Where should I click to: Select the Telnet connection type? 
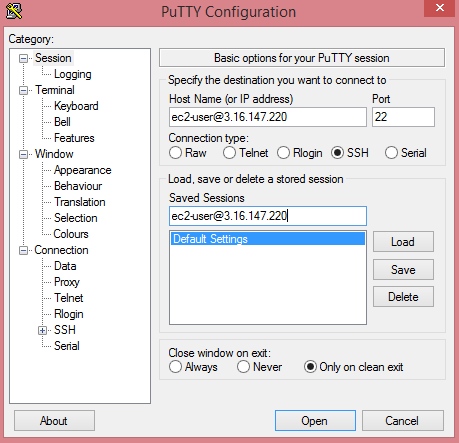click(229, 153)
